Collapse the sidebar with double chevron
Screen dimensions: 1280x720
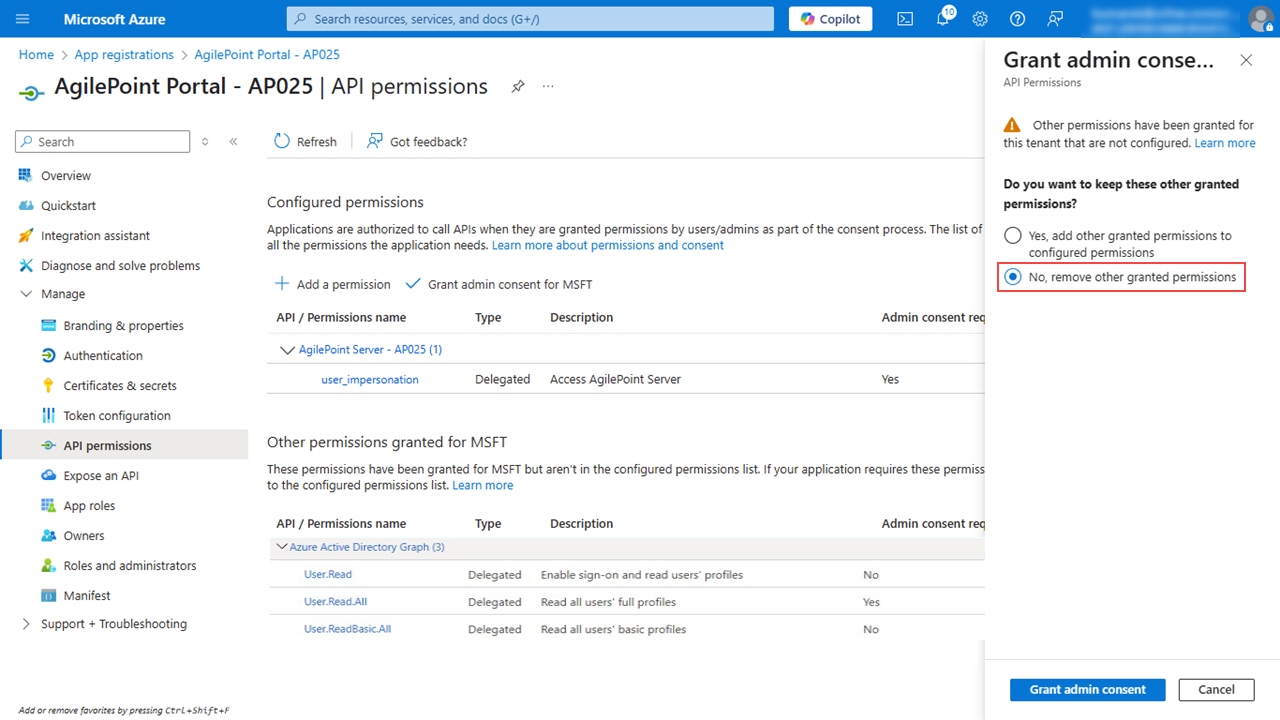(x=233, y=142)
